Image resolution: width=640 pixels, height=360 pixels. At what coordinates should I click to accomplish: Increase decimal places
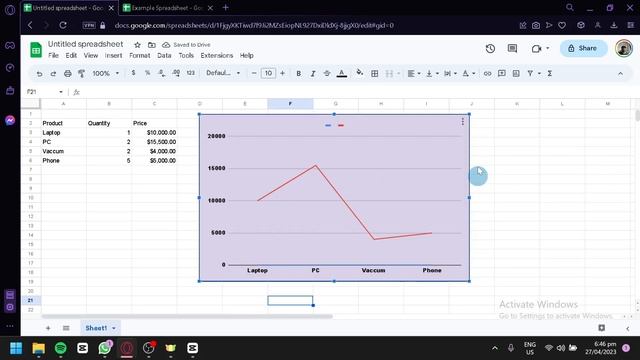176,73
